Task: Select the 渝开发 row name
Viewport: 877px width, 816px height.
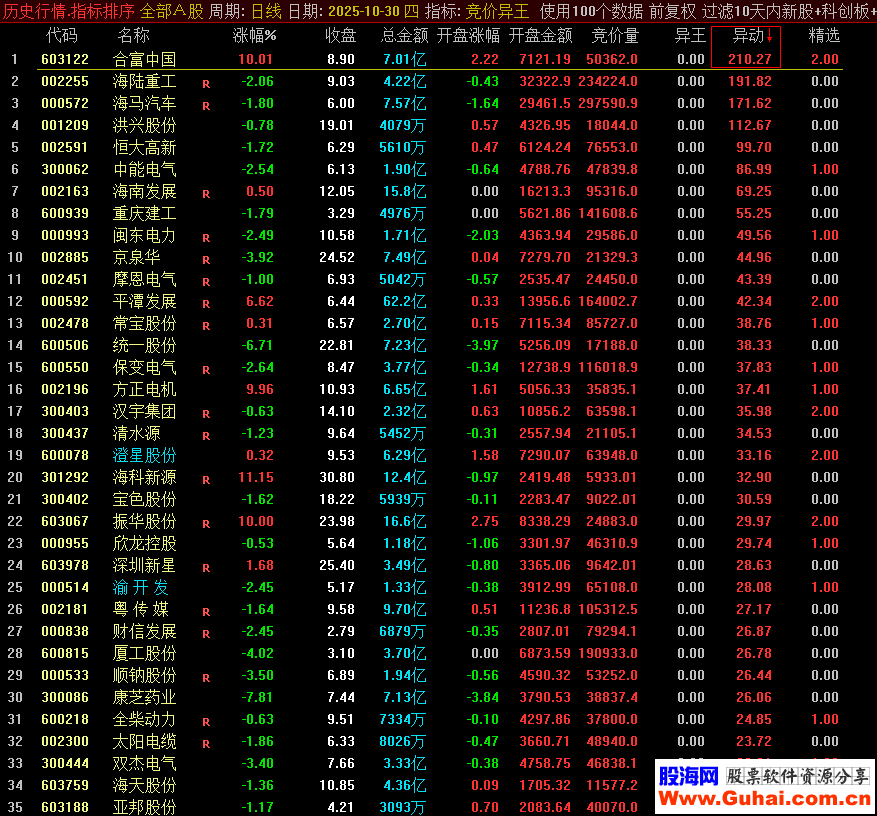Action: [141, 588]
